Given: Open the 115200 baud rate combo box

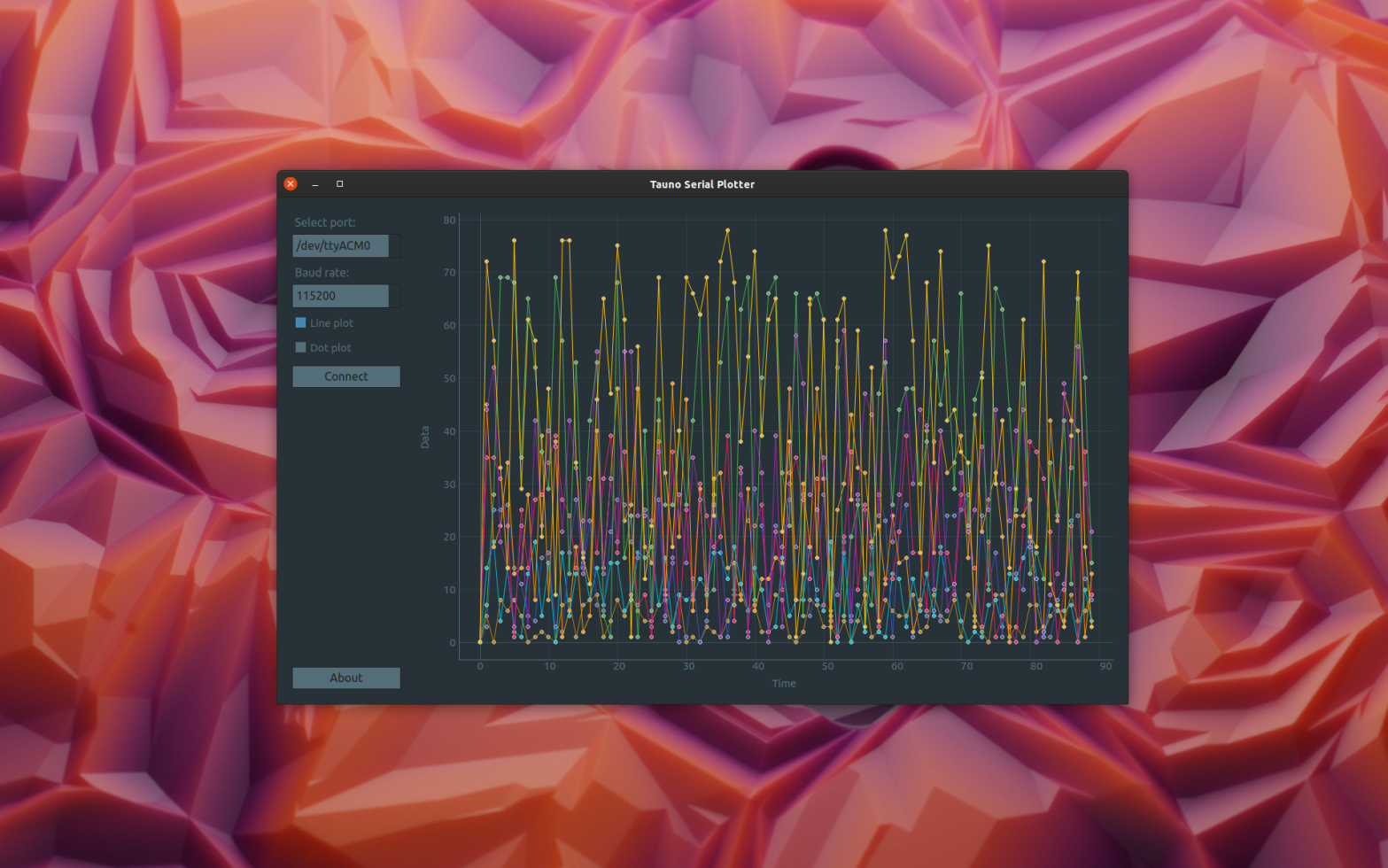Looking at the screenshot, I should [x=341, y=296].
